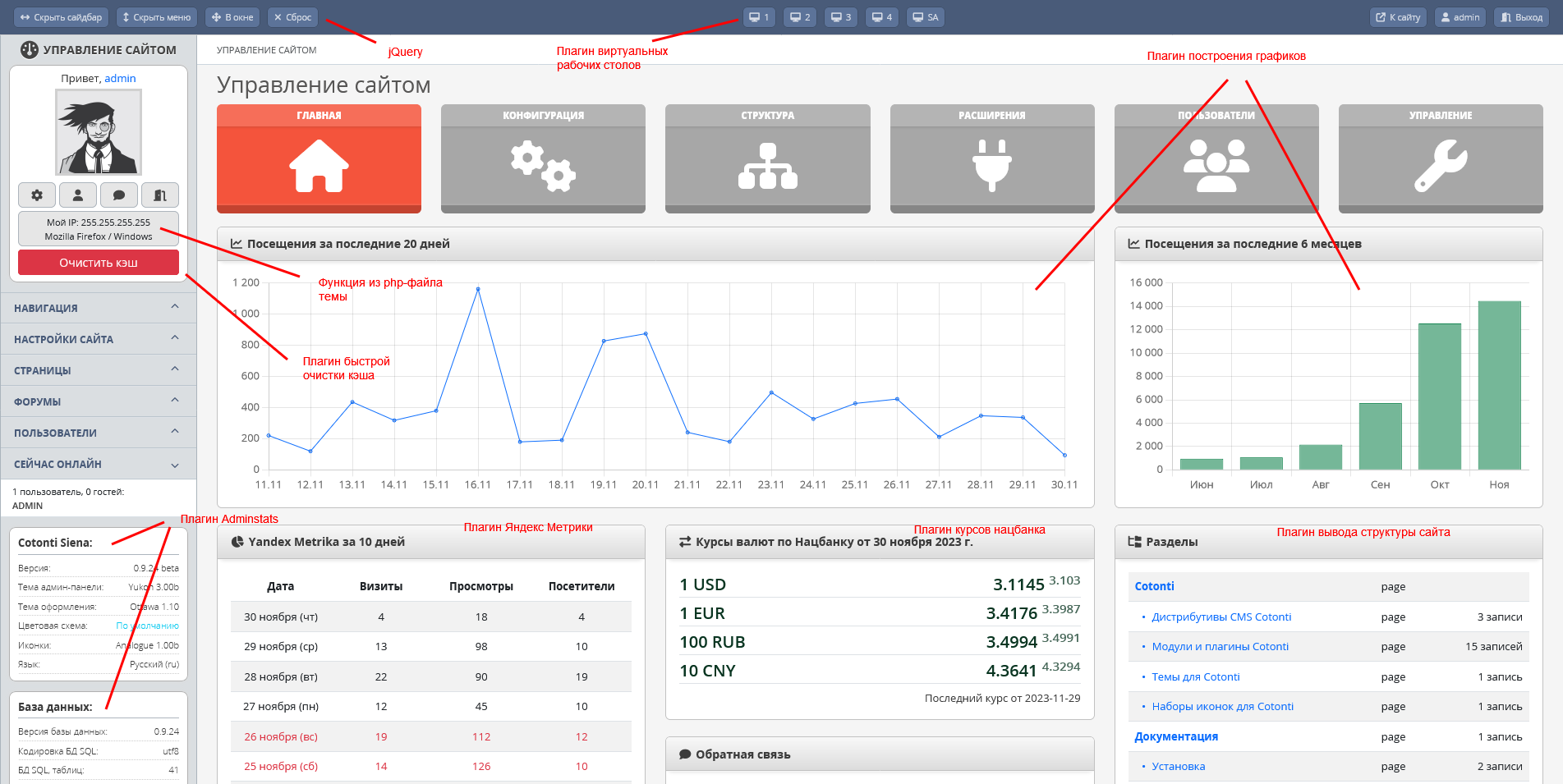Open the Модули и плагины Cotonti link
This screenshot has height=784, width=1563.
point(1220,647)
